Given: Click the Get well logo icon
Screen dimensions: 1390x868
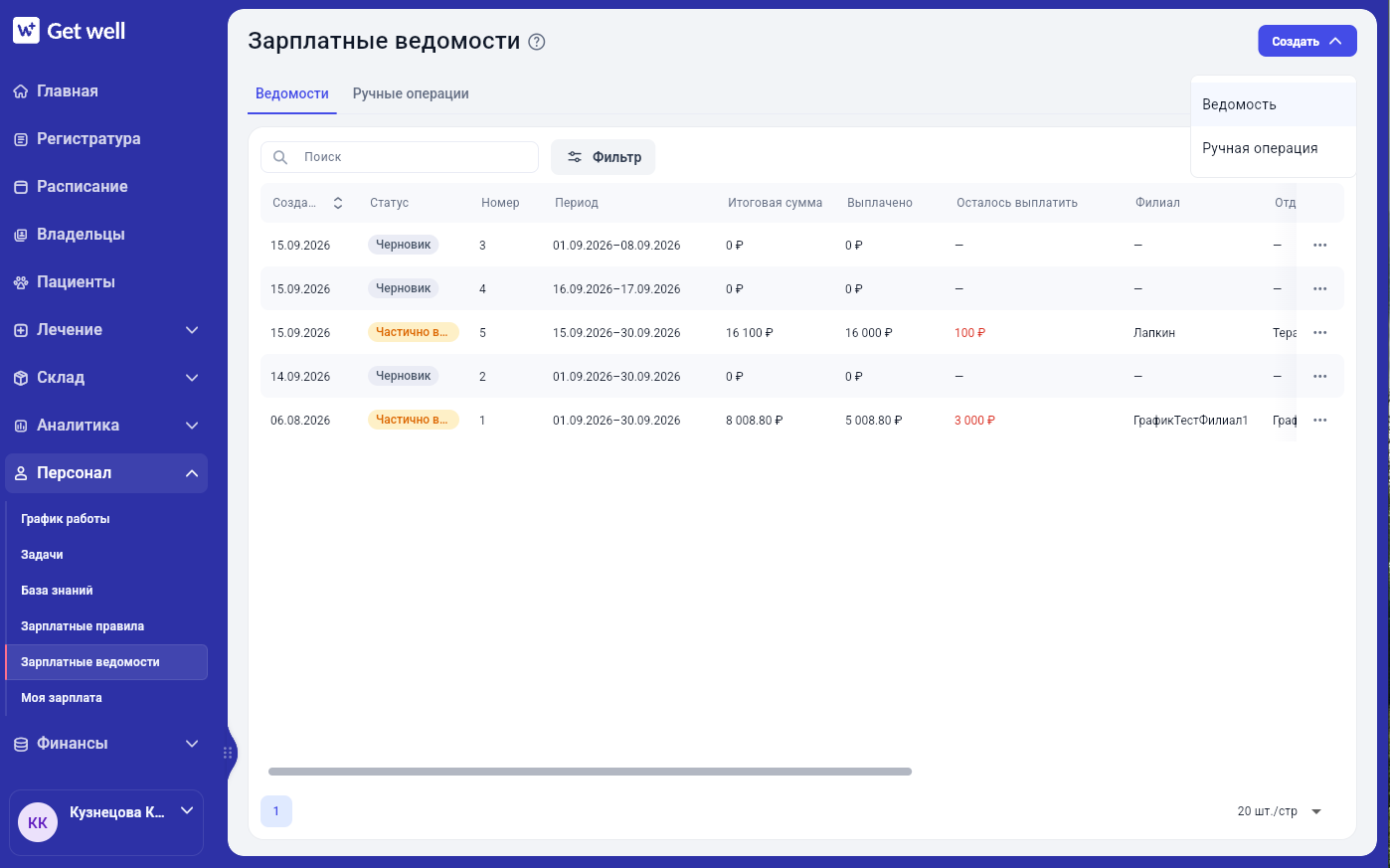Looking at the screenshot, I should coord(26,31).
